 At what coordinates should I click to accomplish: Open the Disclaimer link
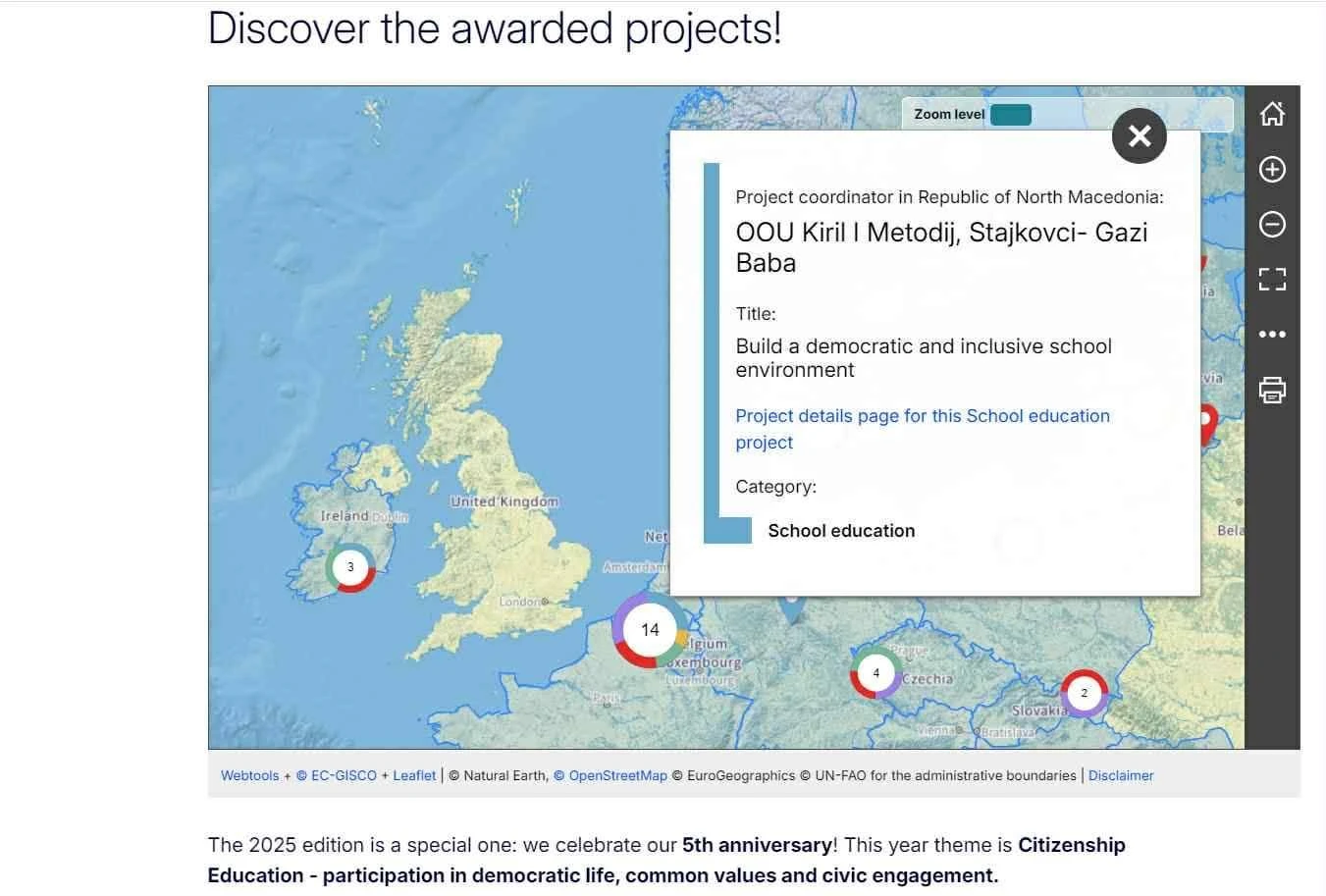coord(1121,775)
